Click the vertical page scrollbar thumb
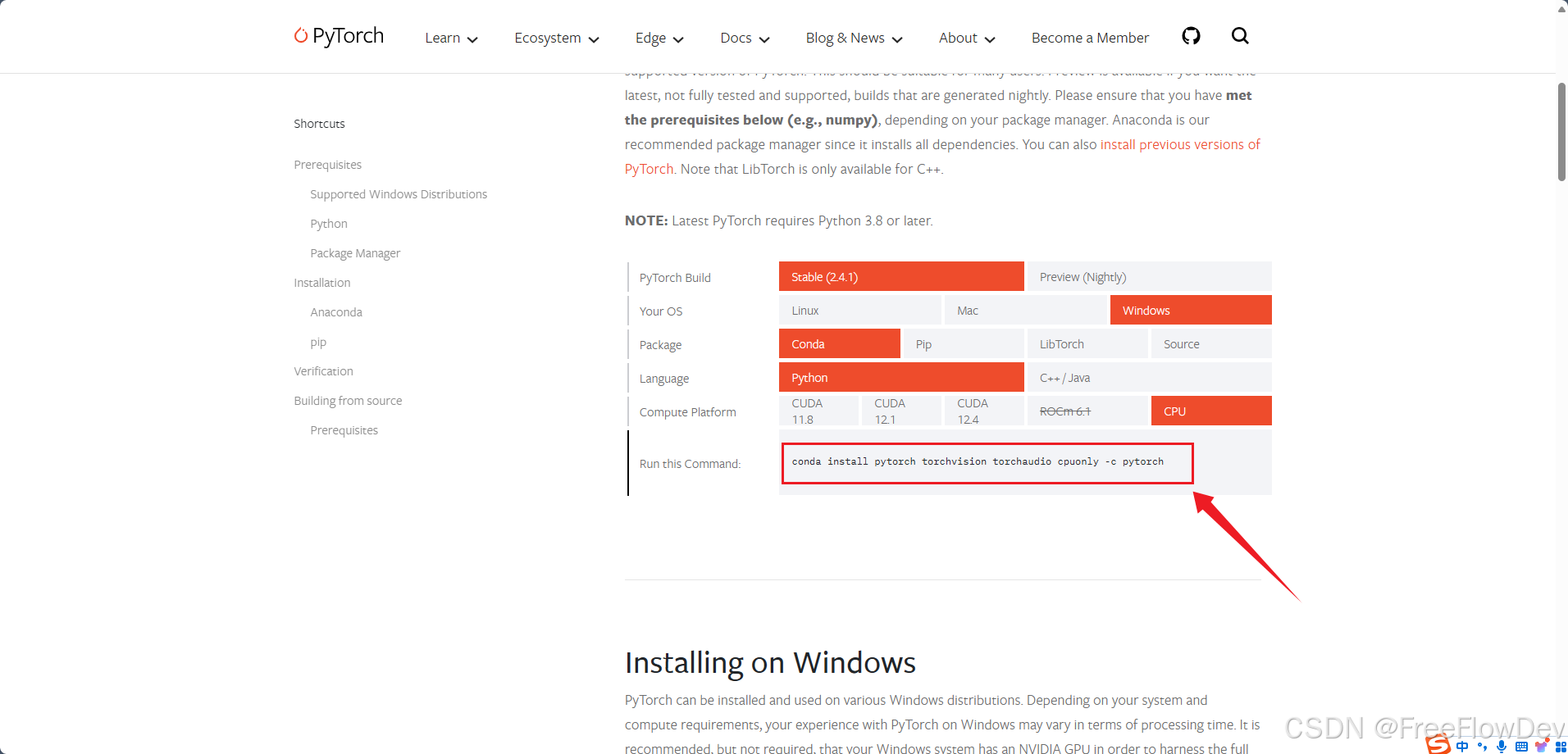Viewport: 1568px width, 754px height. pos(1562,131)
